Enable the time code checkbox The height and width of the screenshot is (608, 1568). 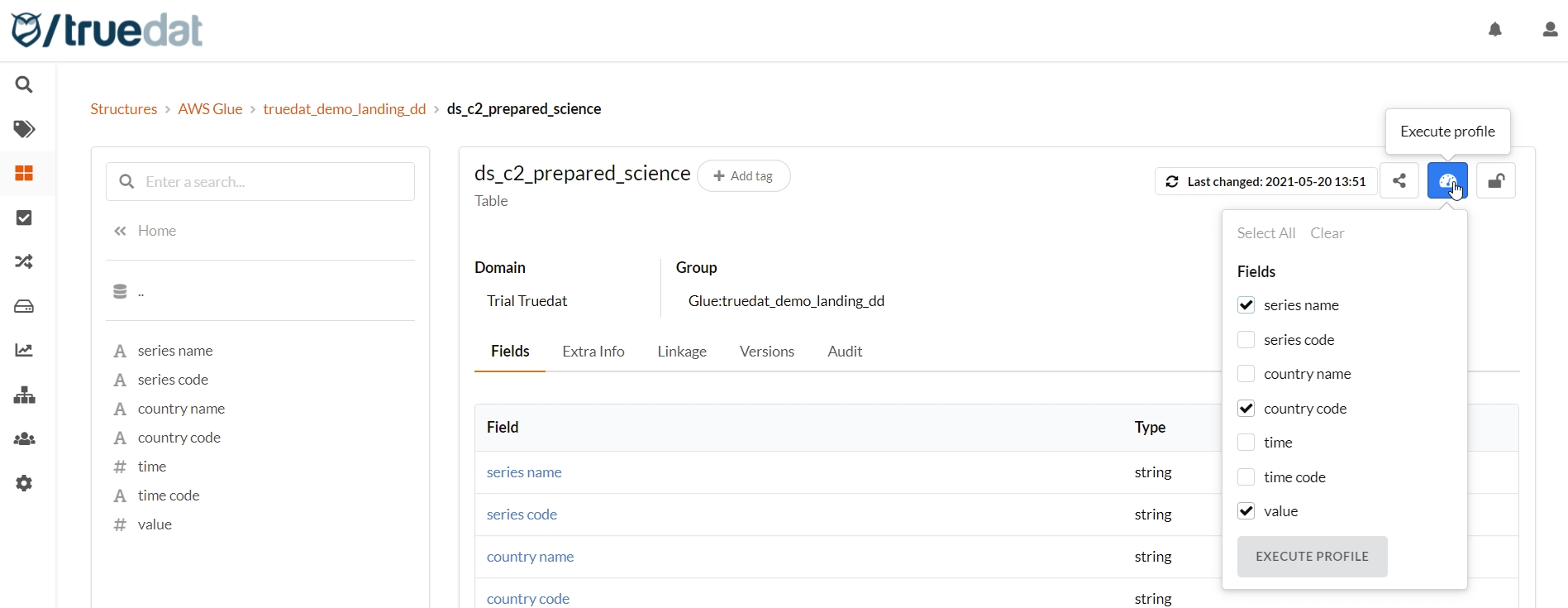pyautogui.click(x=1246, y=477)
